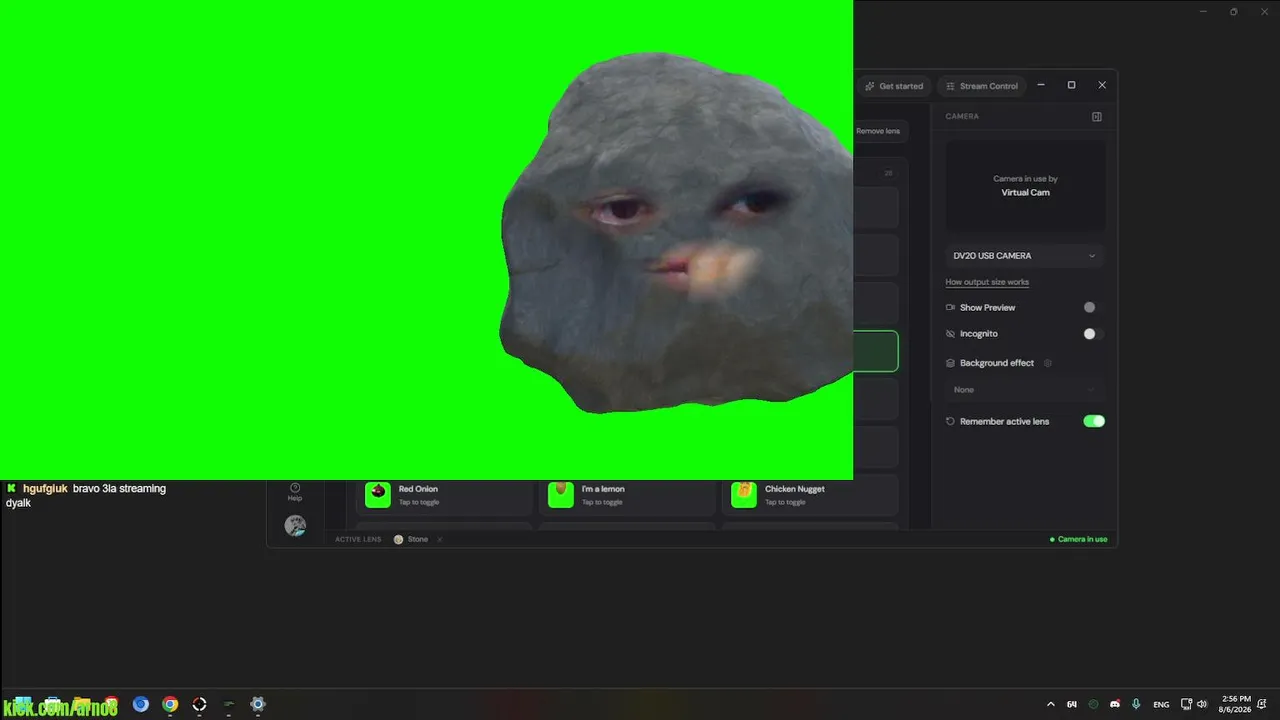Click the Get started button
The width and height of the screenshot is (1280, 720).
tap(894, 86)
